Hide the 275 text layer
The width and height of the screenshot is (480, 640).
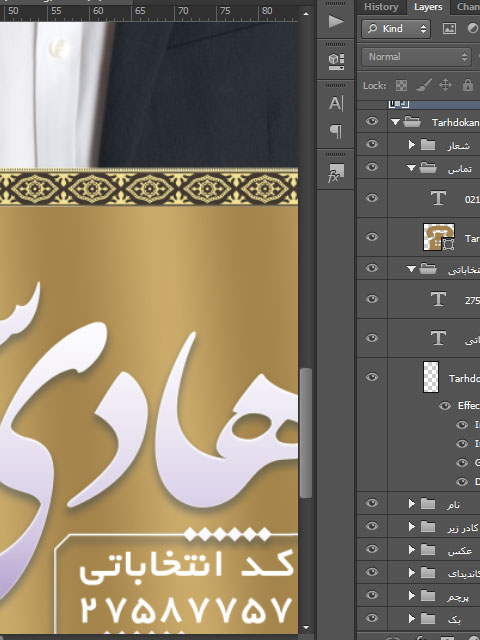pos(372,299)
